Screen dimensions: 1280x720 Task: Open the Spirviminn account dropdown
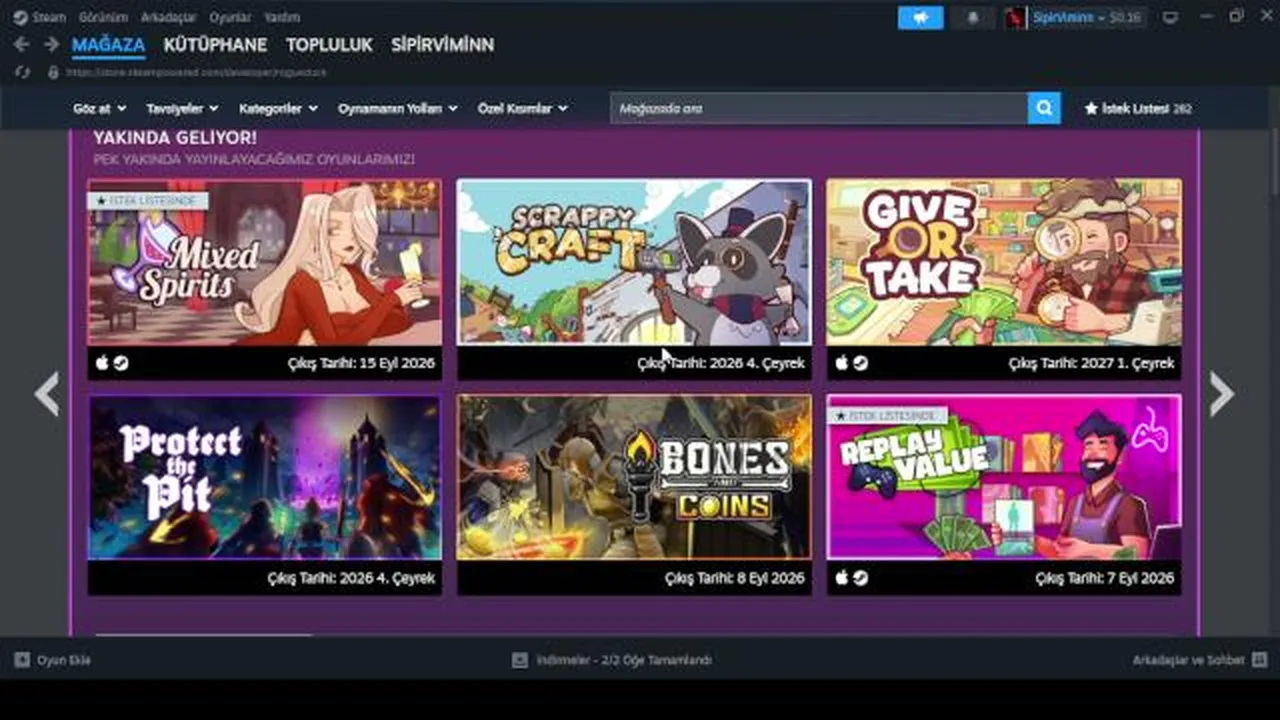click(x=1088, y=17)
